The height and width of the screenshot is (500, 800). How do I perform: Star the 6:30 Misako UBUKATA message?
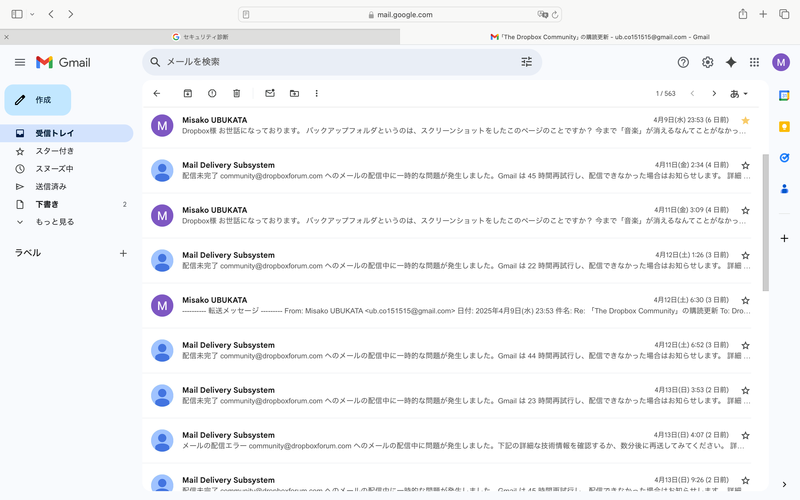point(745,300)
